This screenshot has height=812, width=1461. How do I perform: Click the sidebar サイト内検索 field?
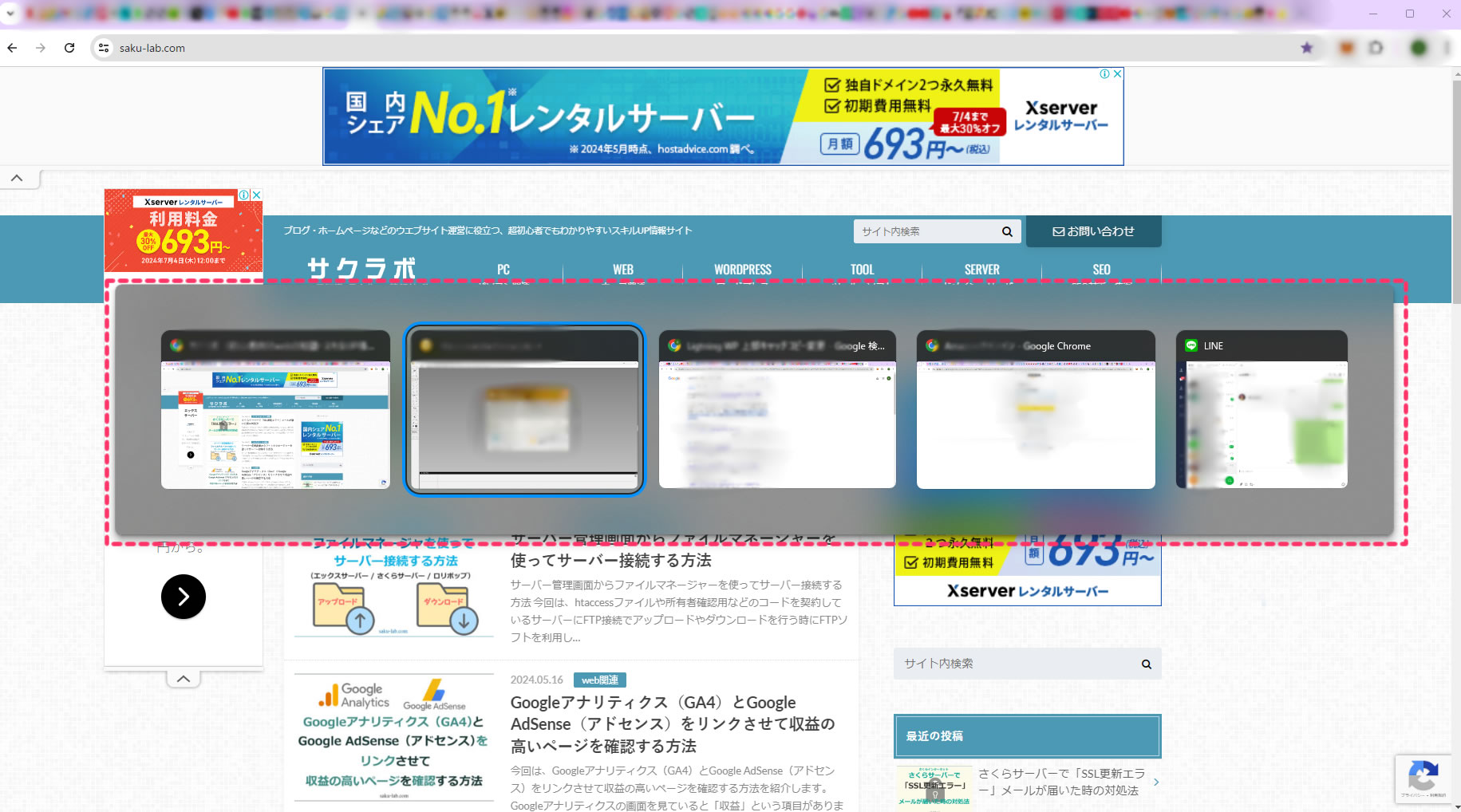[x=1013, y=664]
